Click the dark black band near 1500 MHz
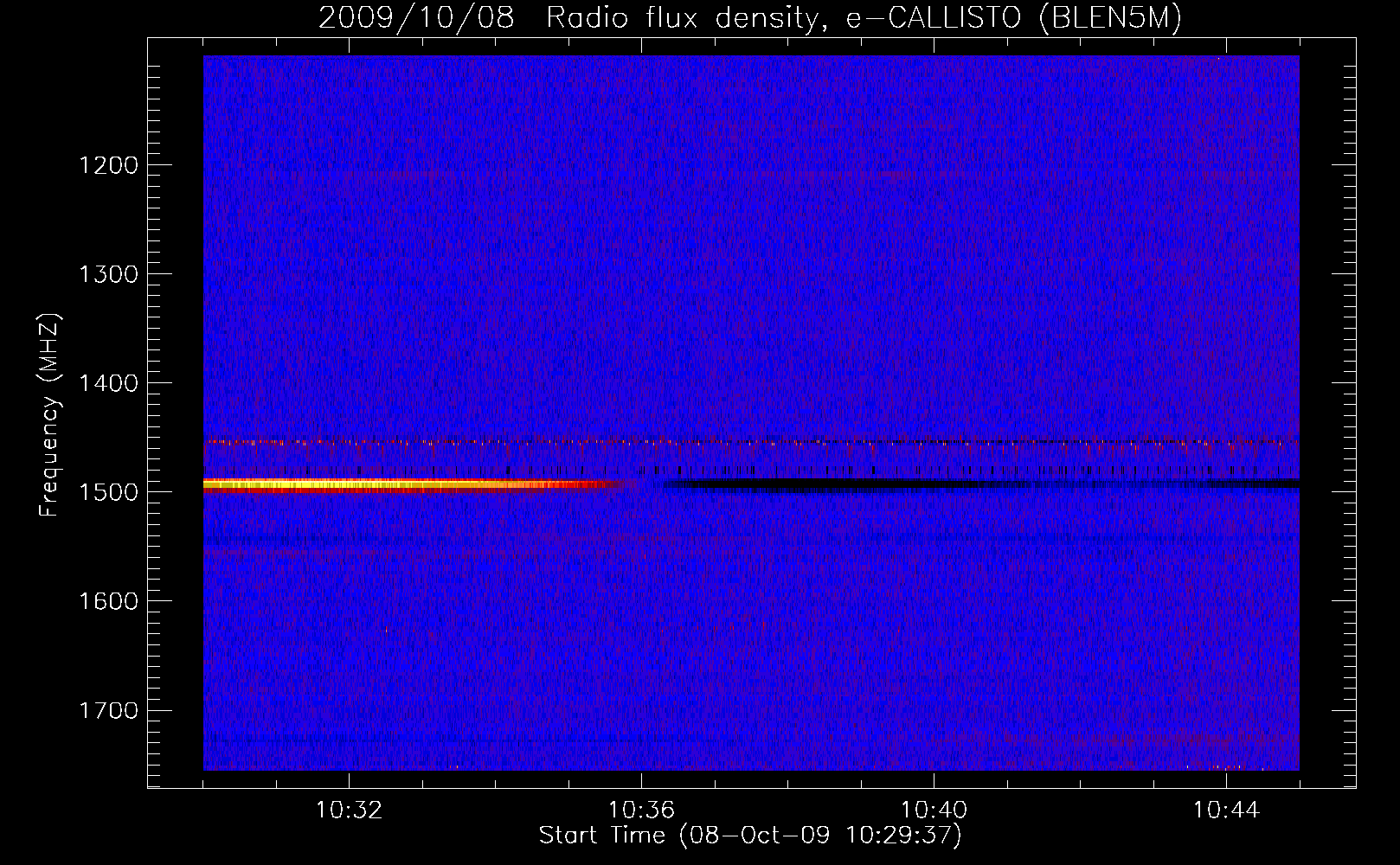 981,484
